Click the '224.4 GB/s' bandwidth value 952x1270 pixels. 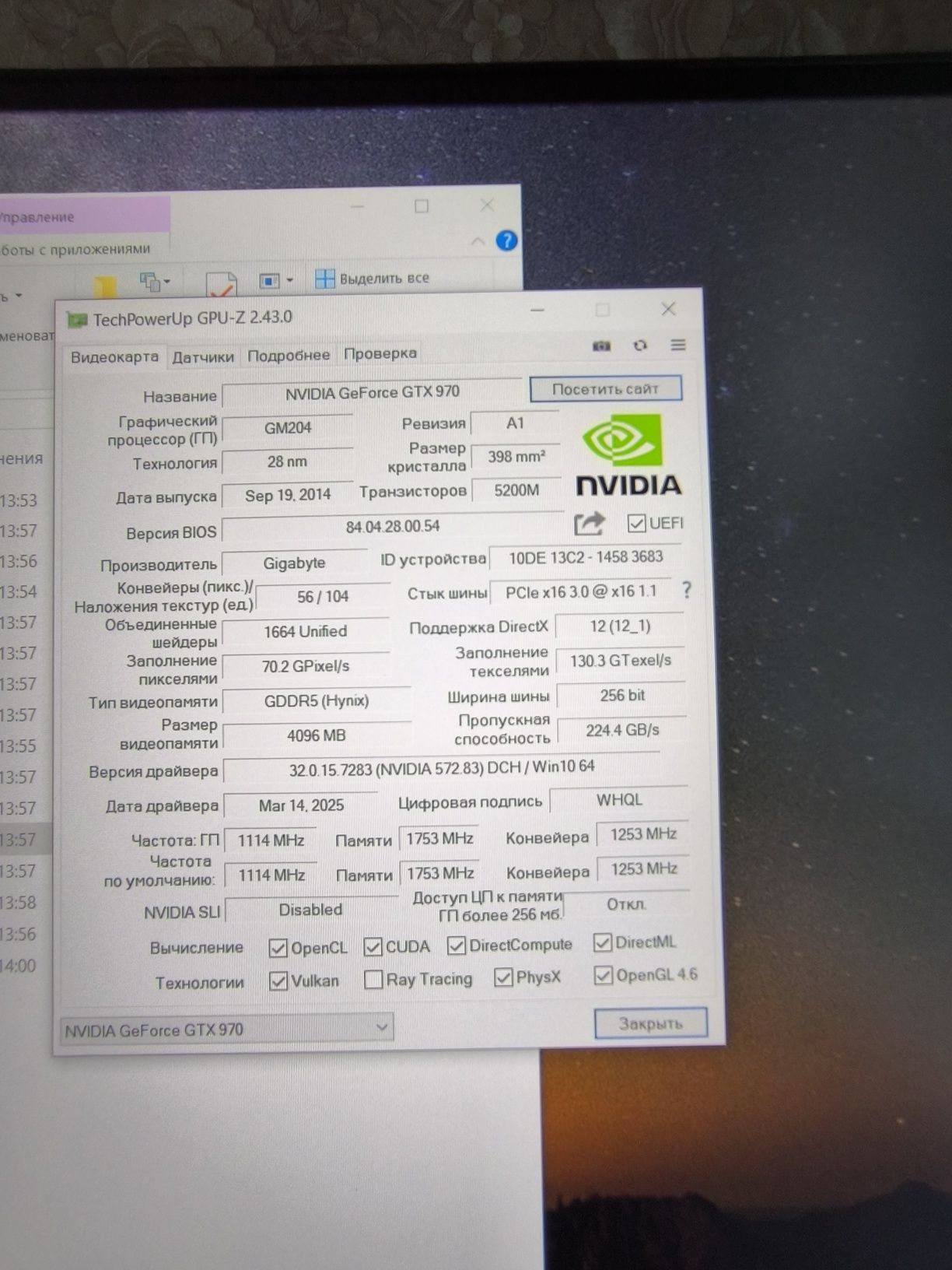(622, 730)
